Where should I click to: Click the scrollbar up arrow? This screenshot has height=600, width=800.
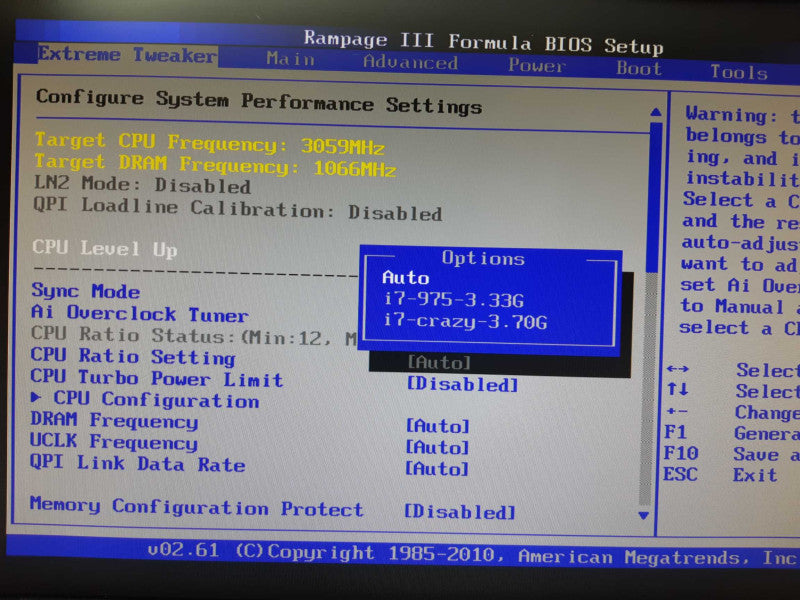click(656, 112)
